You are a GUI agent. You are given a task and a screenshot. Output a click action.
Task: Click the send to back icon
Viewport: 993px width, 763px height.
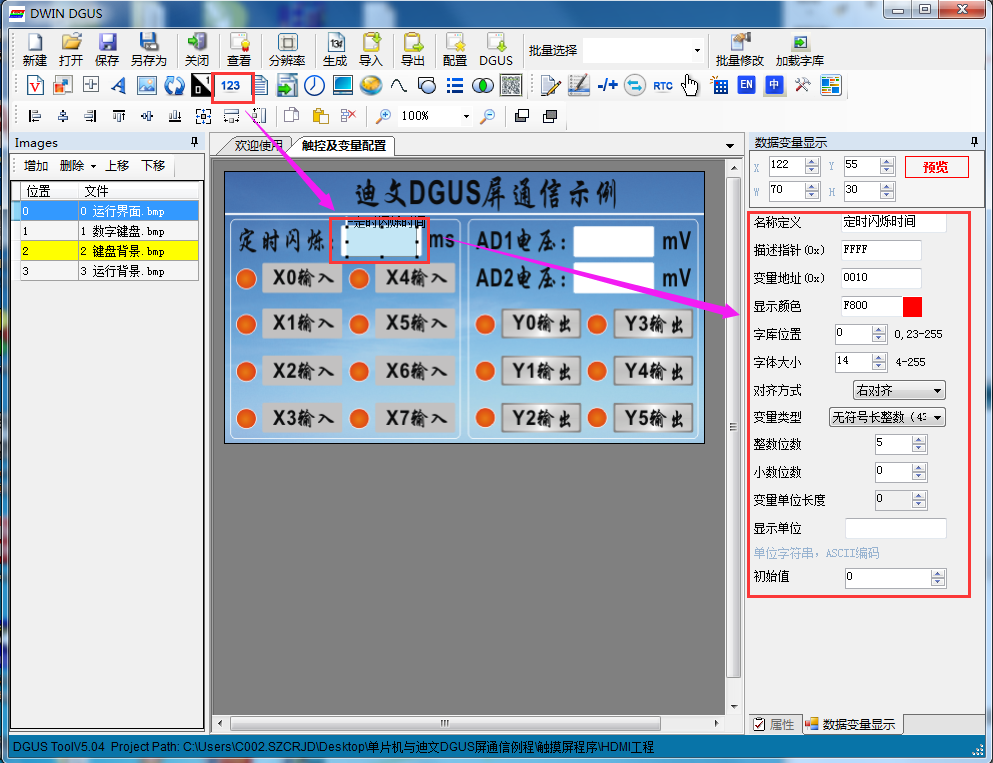click(x=550, y=116)
